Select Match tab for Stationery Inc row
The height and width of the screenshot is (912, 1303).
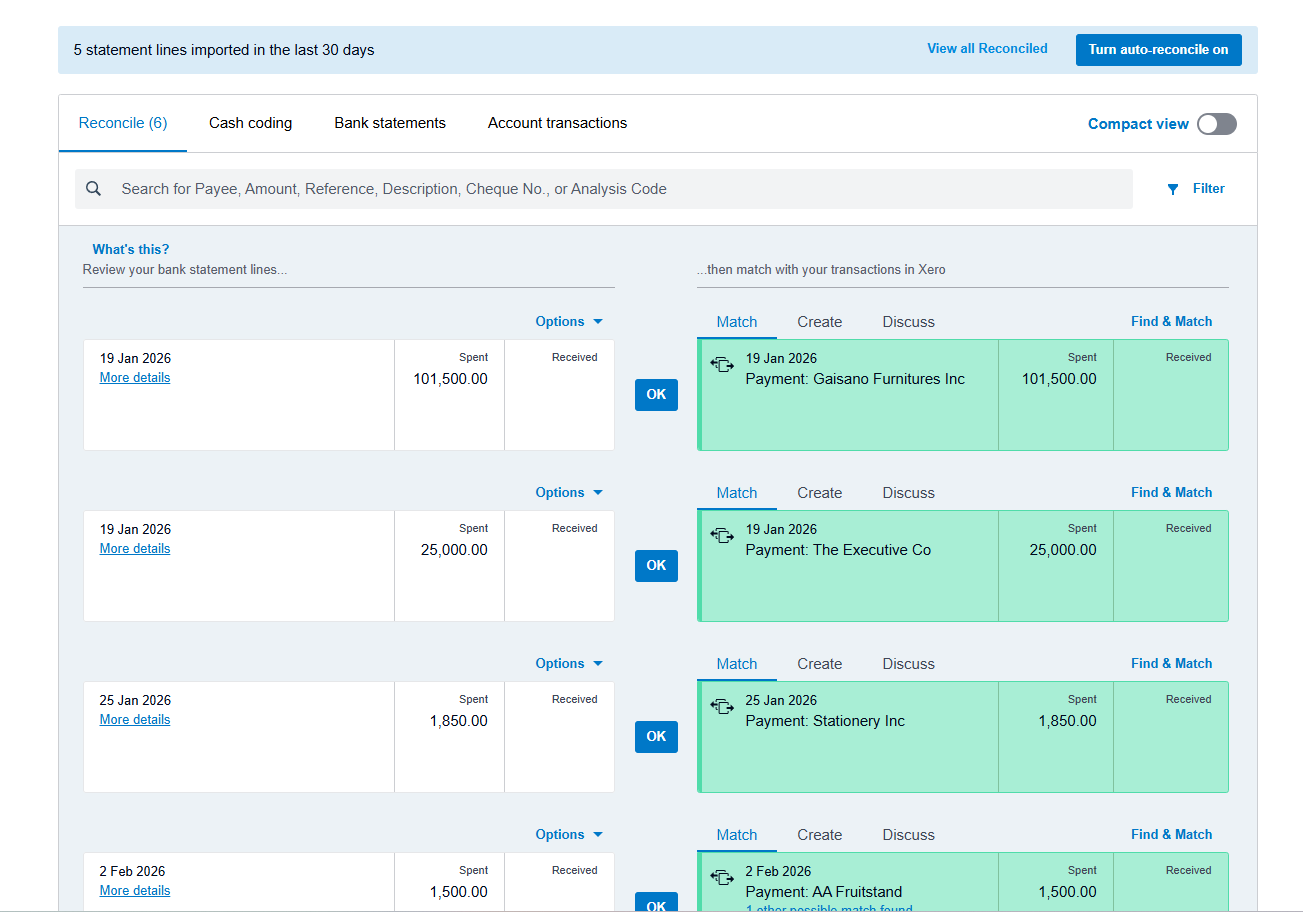(x=737, y=664)
